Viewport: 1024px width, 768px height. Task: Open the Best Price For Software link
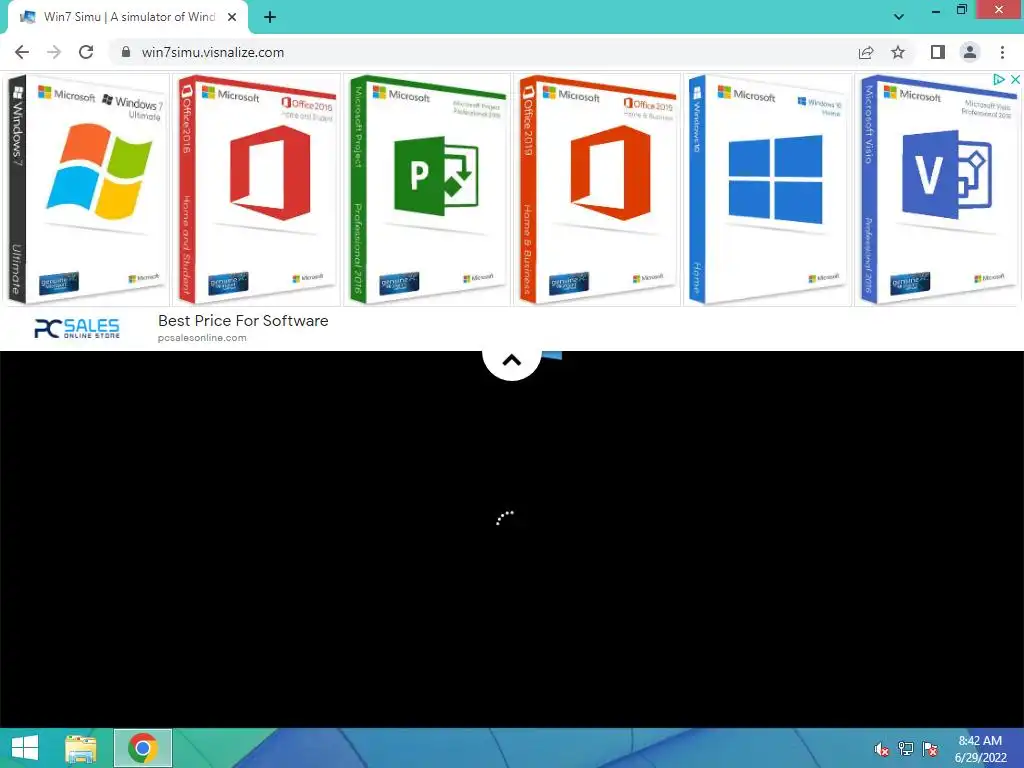click(243, 321)
